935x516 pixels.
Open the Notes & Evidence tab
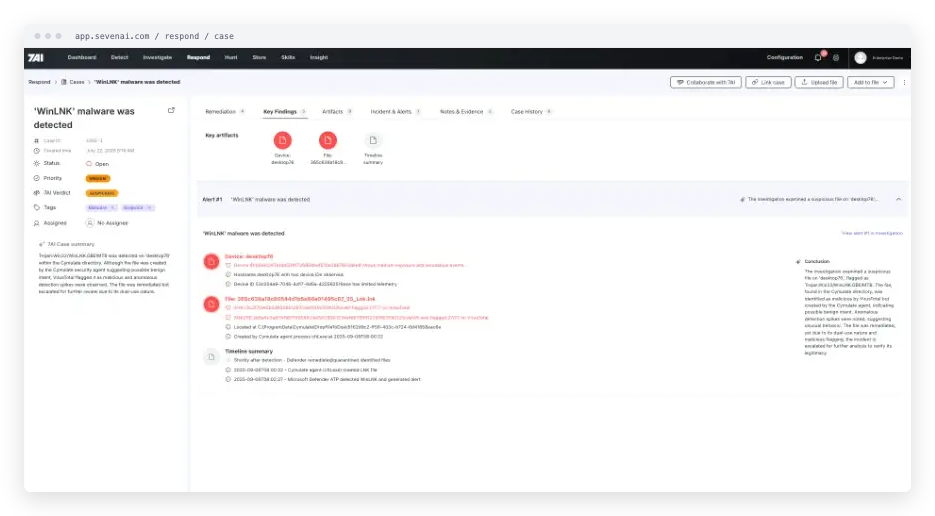466,112
